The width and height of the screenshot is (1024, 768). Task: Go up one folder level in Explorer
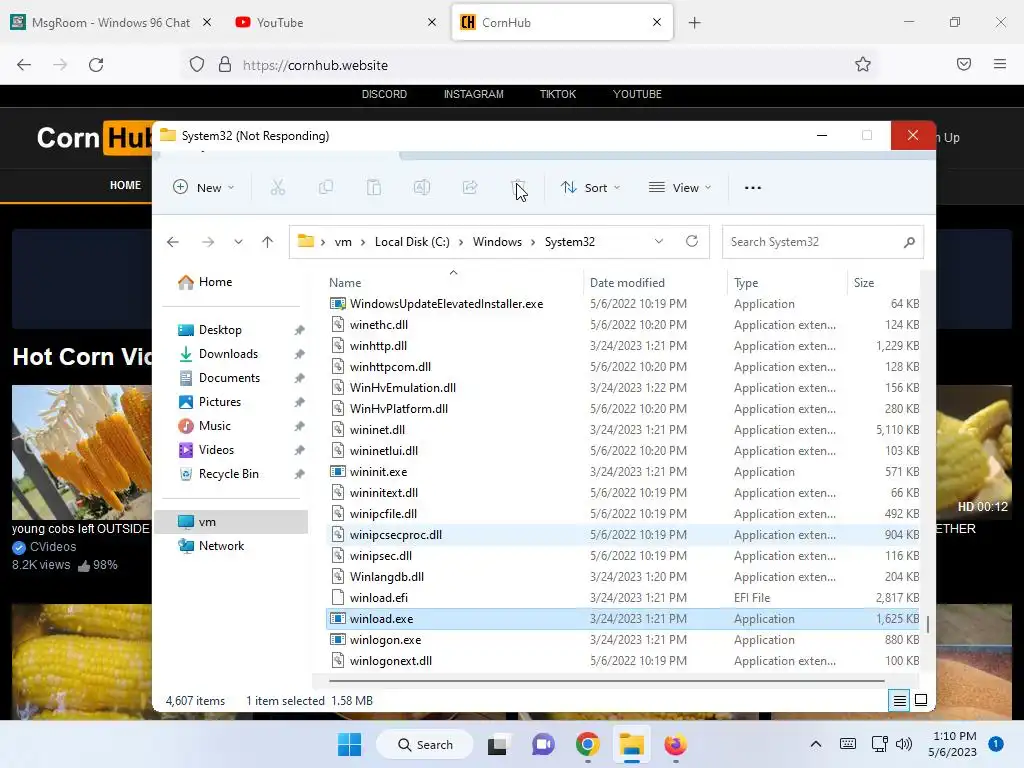pos(267,242)
